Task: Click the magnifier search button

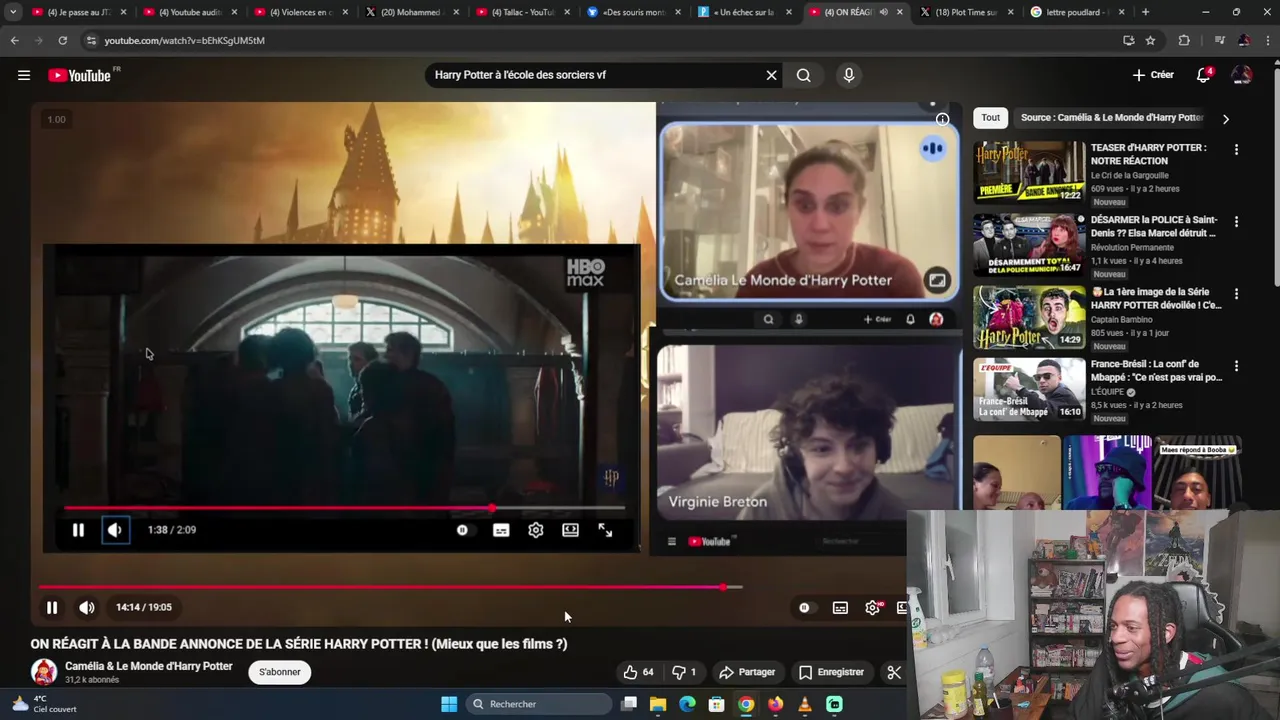Action: click(x=803, y=75)
